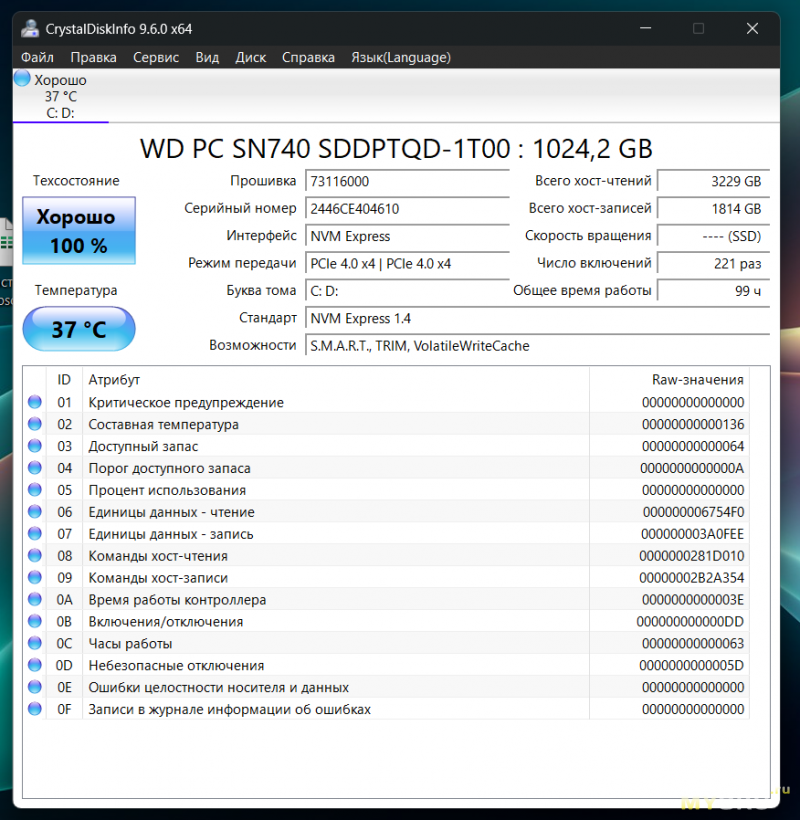Click raw value '00000002B2A354'
This screenshot has height=820, width=800.
tap(692, 578)
